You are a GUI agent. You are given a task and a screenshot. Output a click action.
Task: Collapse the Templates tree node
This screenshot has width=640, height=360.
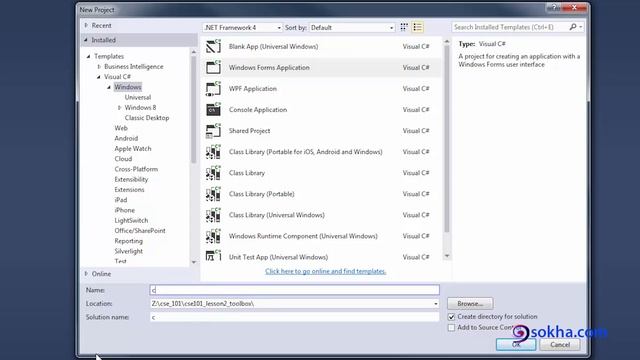click(89, 56)
